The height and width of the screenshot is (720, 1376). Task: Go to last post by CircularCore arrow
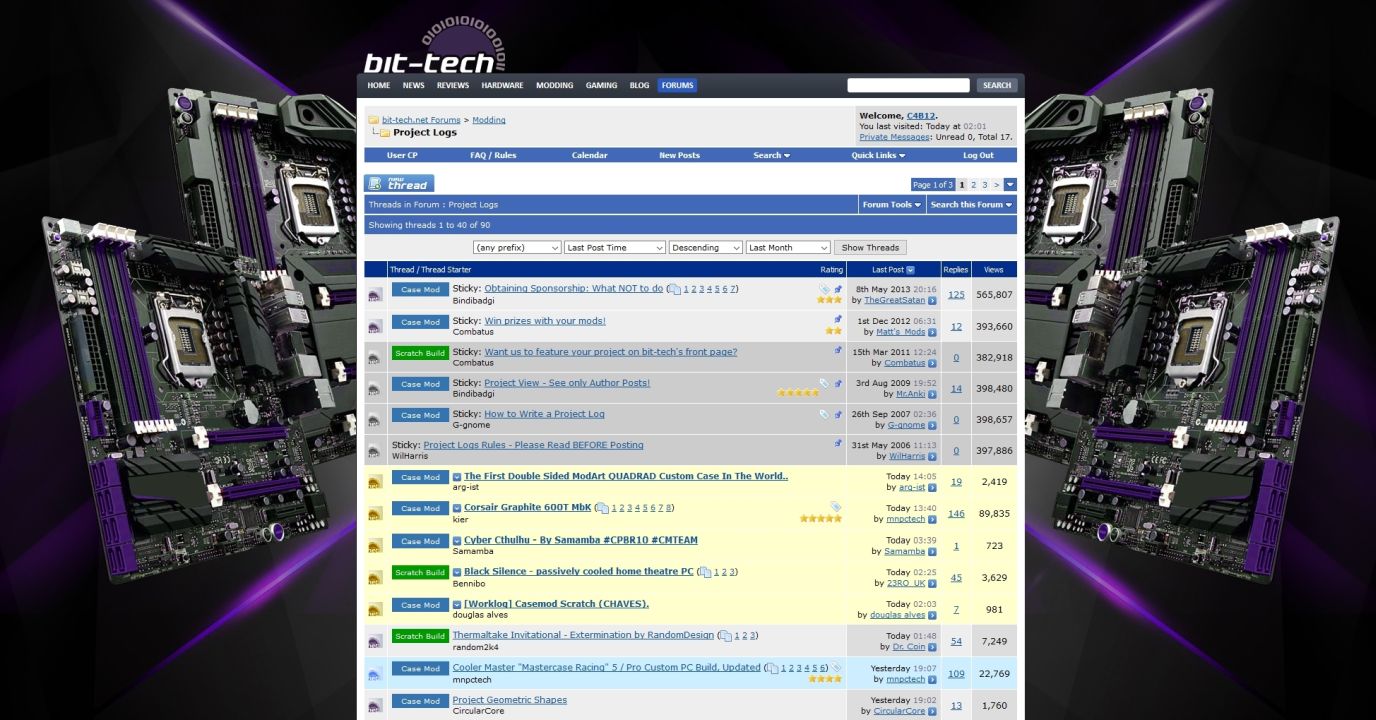click(x=932, y=712)
